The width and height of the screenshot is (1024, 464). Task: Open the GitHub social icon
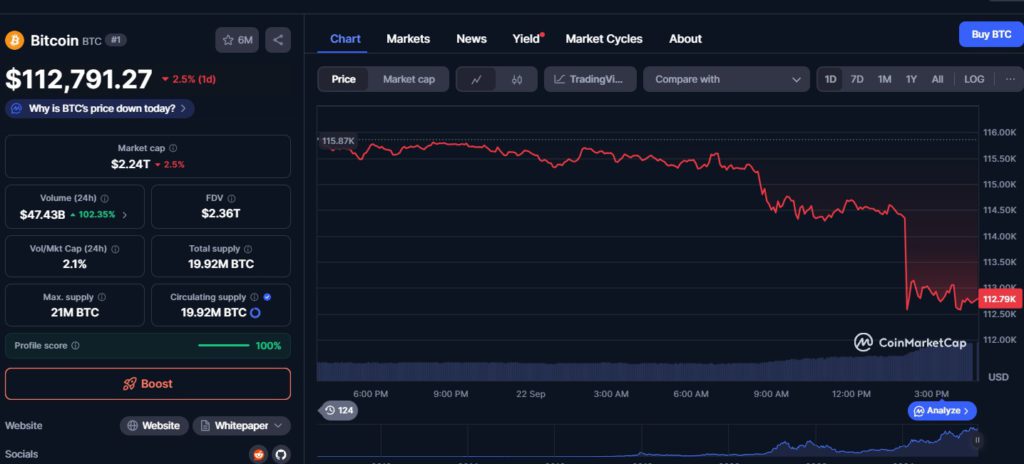click(281, 454)
